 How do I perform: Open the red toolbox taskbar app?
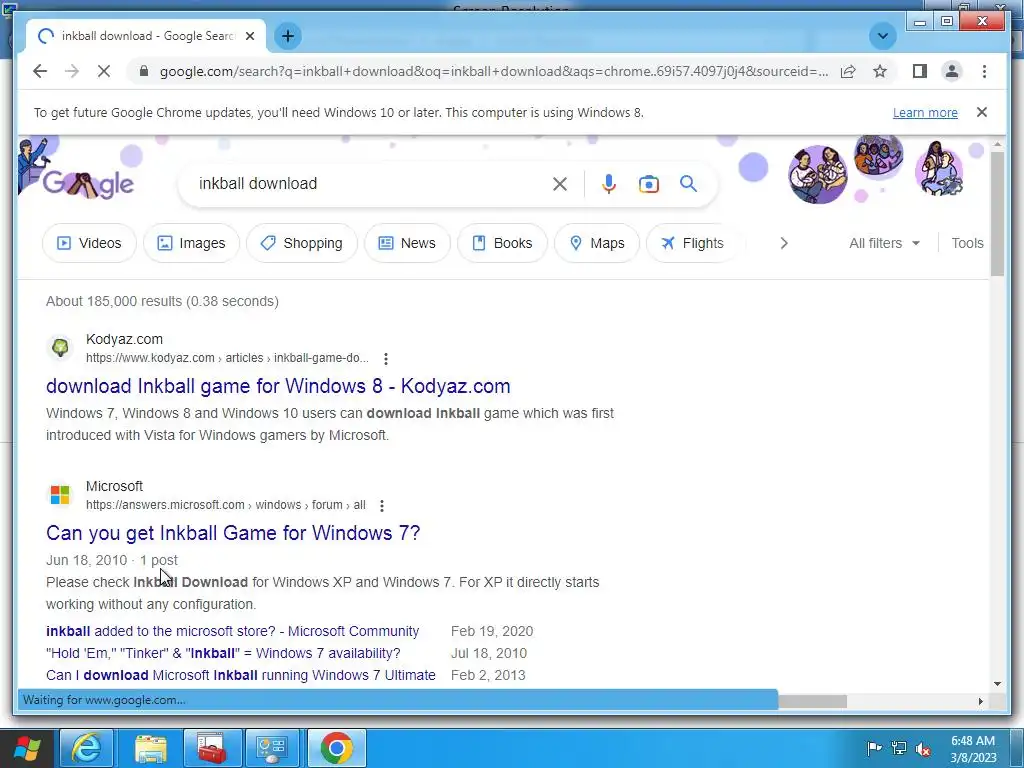click(x=213, y=748)
